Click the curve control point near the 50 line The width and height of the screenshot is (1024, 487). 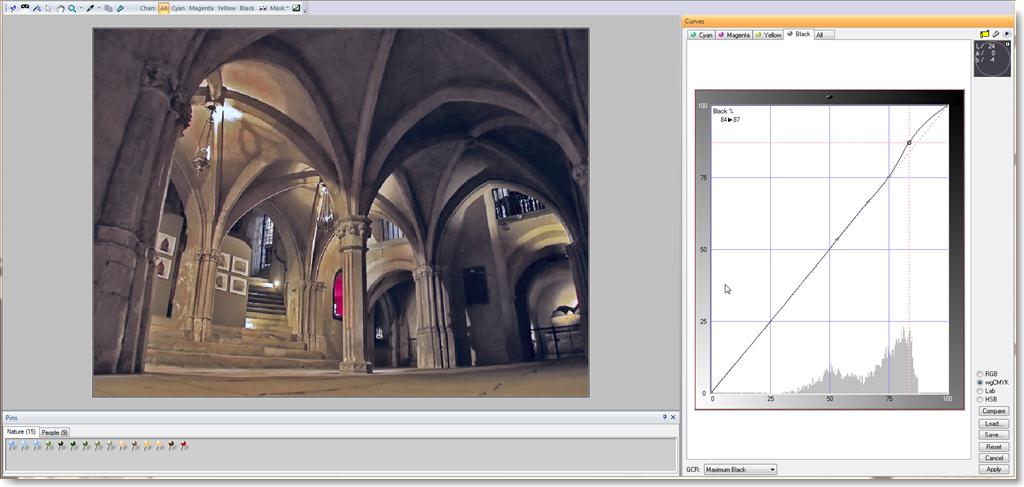click(x=837, y=239)
